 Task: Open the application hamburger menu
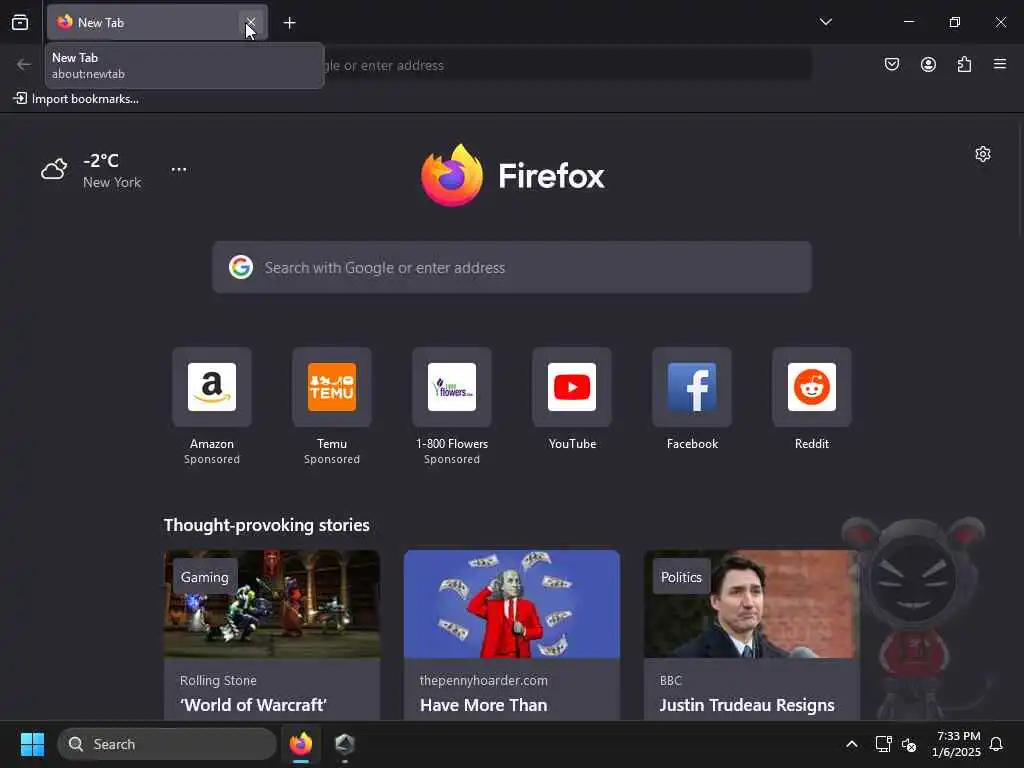pos(1000,64)
